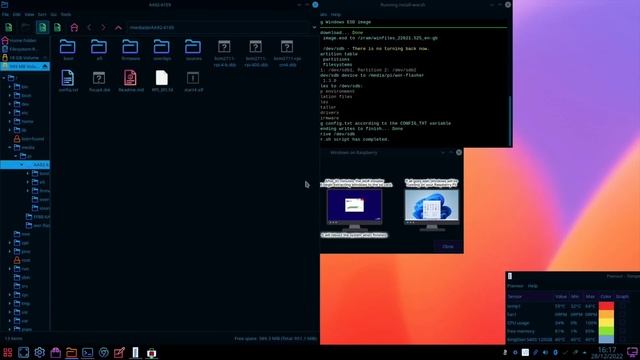Select the config.txt file icon
640x360 pixels.
(68, 78)
